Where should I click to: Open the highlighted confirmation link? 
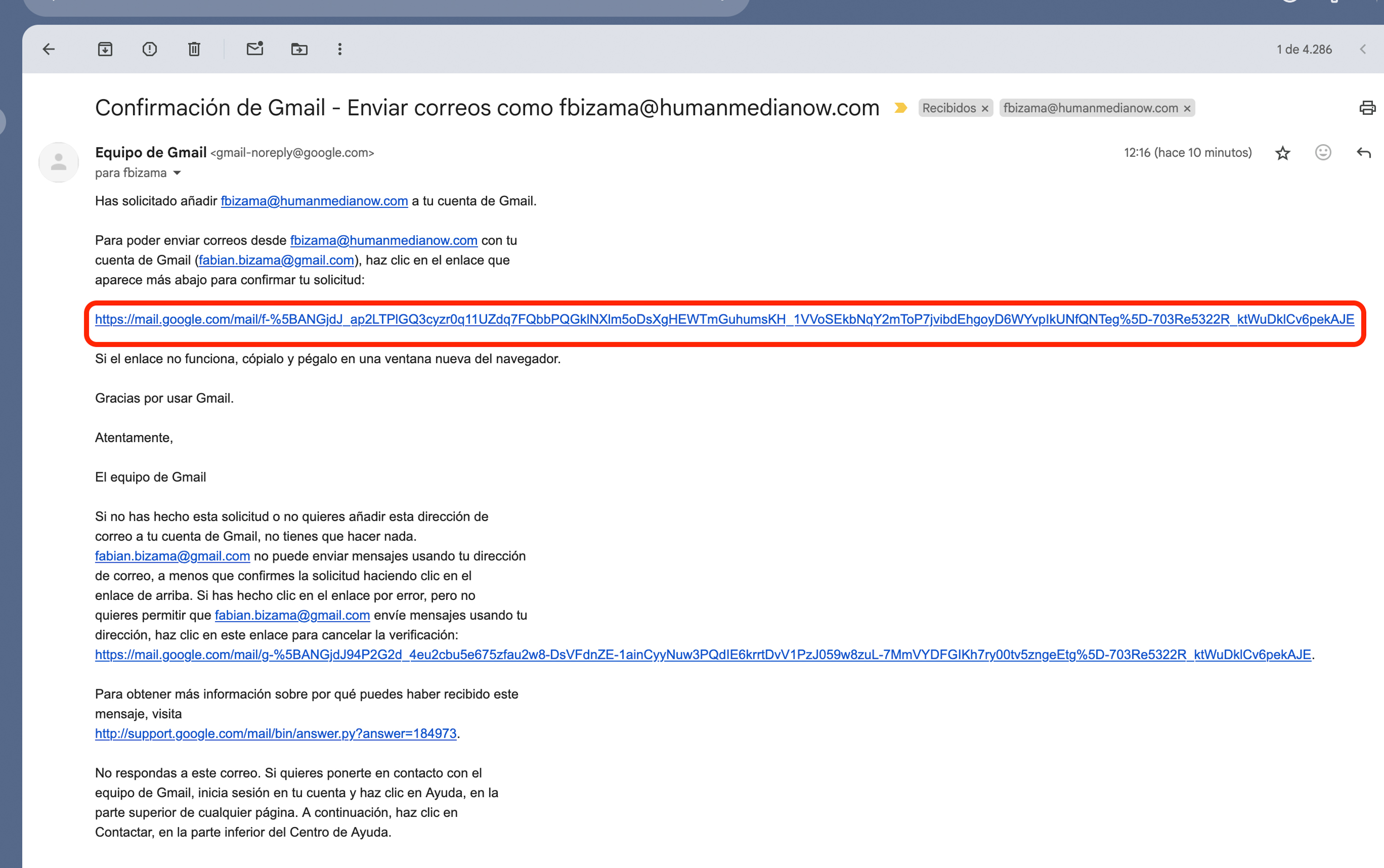click(x=724, y=320)
